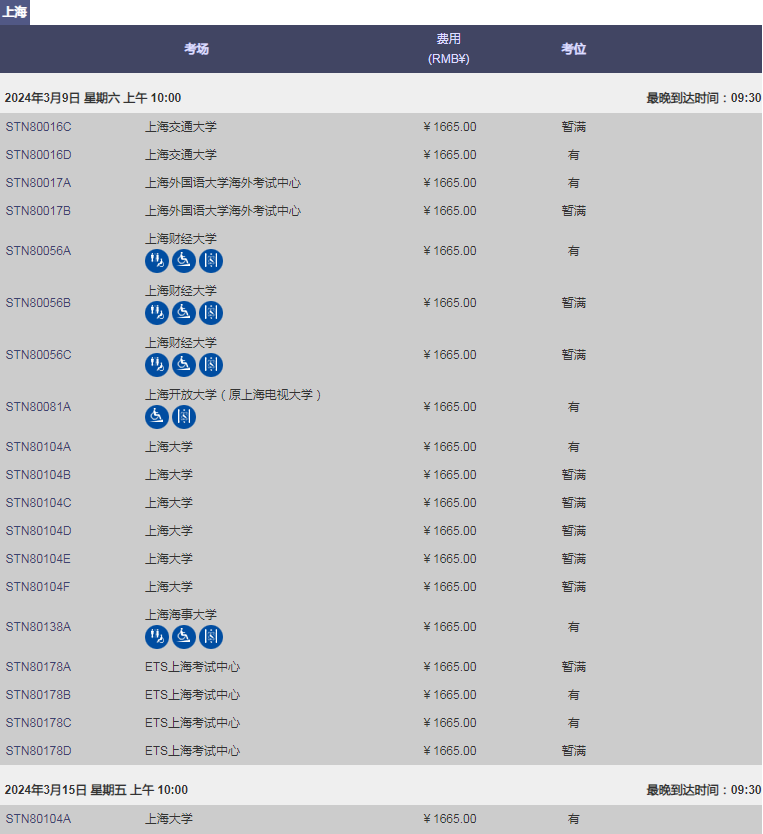Image resolution: width=763 pixels, height=834 pixels.
Task: Click the accessible restroom icon under 上海海事大学
Action: click(x=157, y=637)
